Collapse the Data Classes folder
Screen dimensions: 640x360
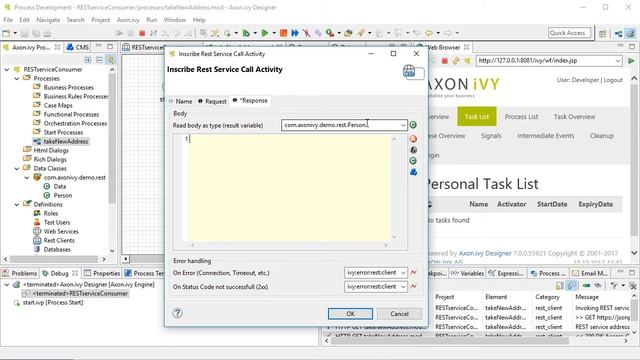coord(17,168)
